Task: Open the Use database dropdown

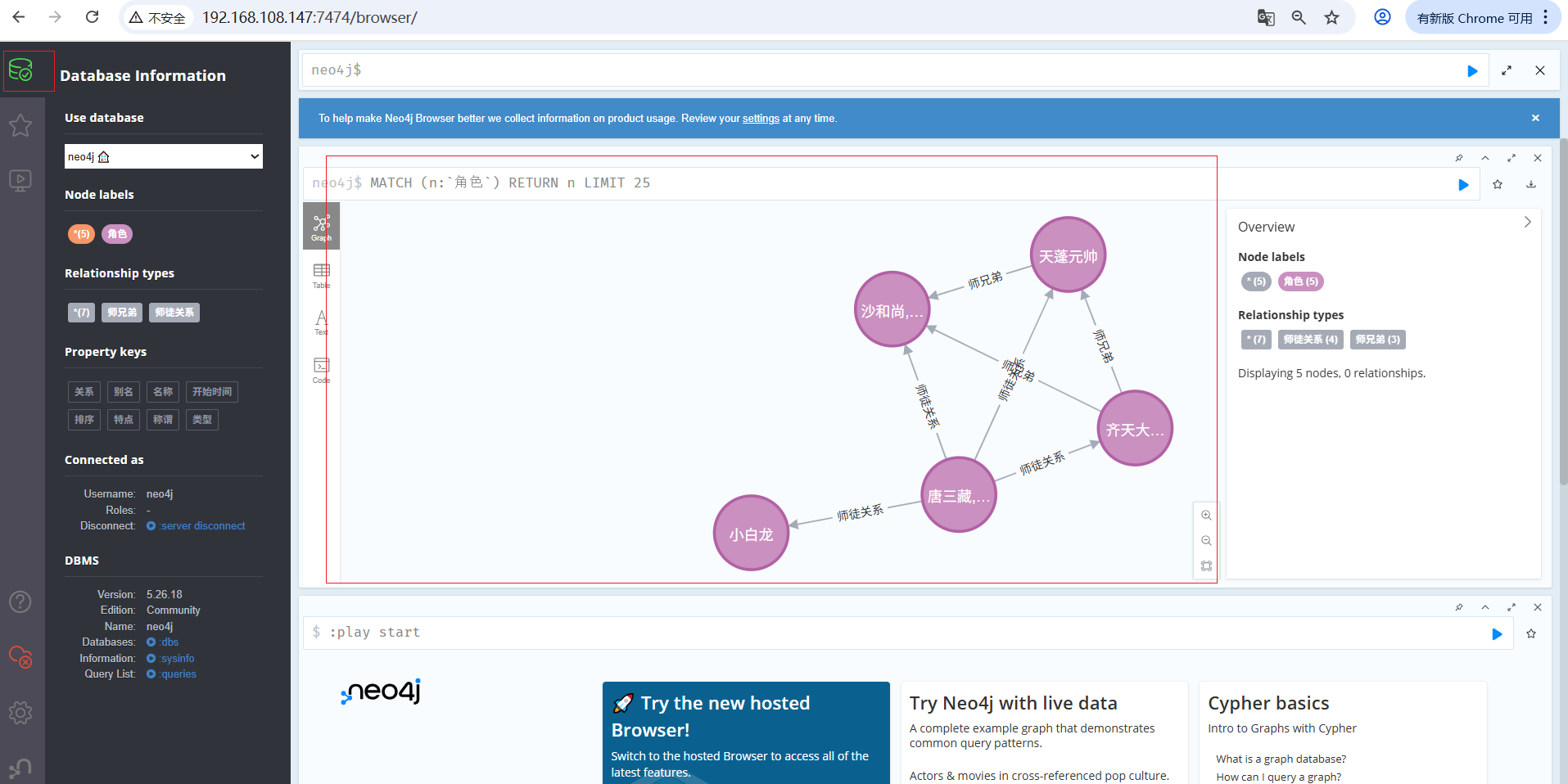Action: 164,156
